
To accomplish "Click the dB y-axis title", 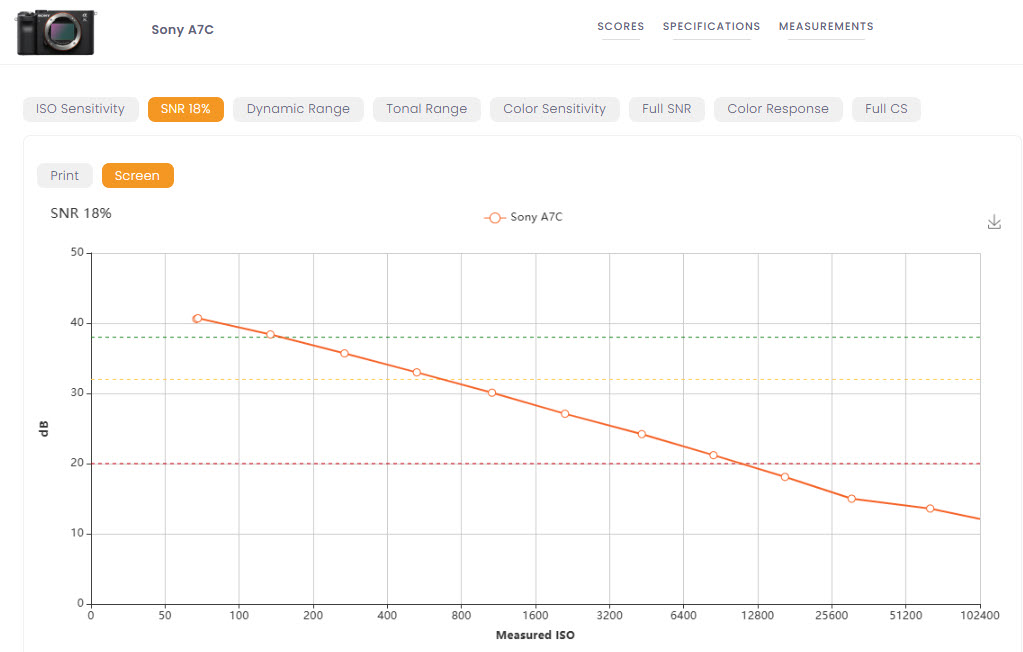I will coord(44,429).
